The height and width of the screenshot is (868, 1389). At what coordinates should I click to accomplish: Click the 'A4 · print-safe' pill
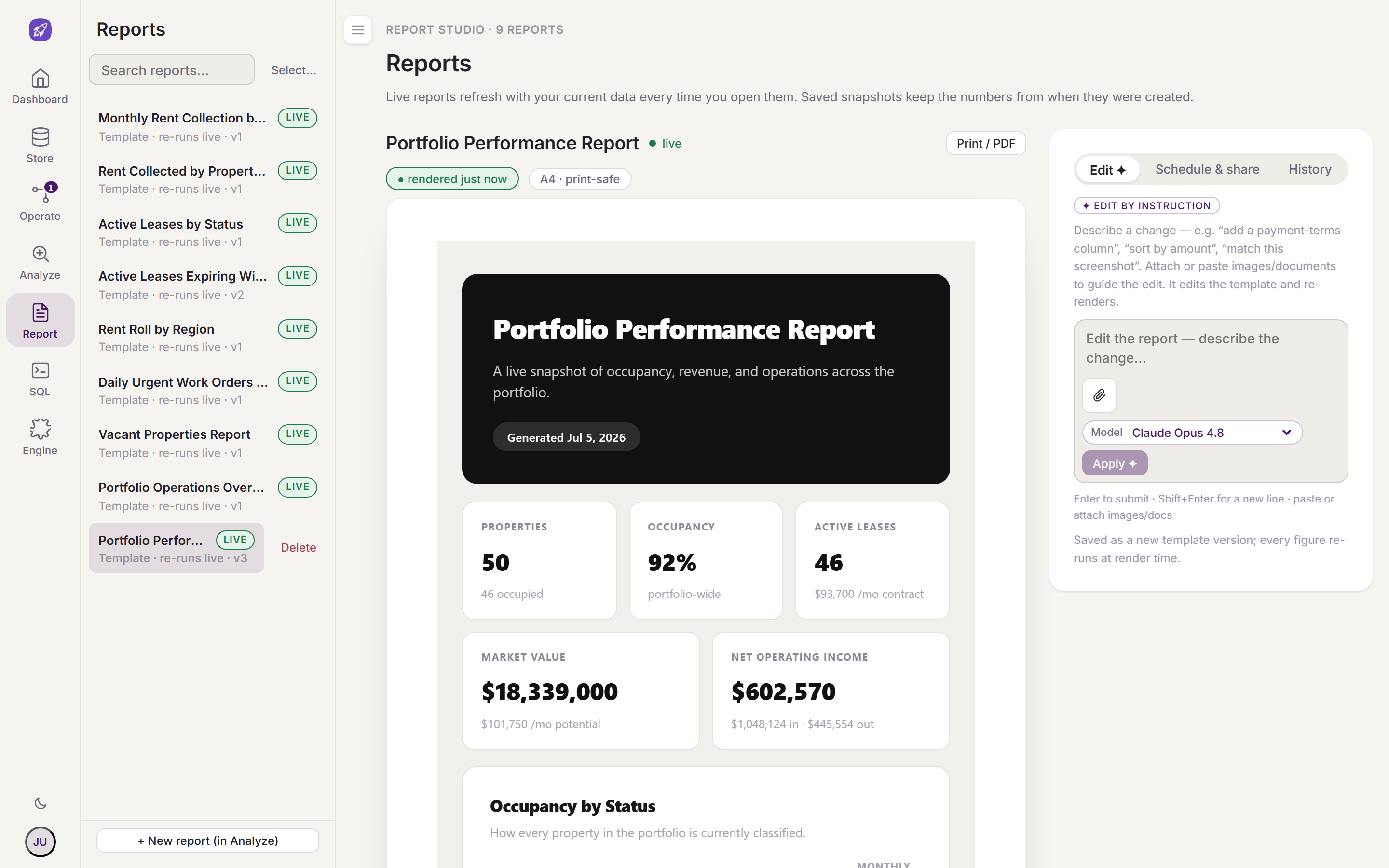tap(580, 179)
